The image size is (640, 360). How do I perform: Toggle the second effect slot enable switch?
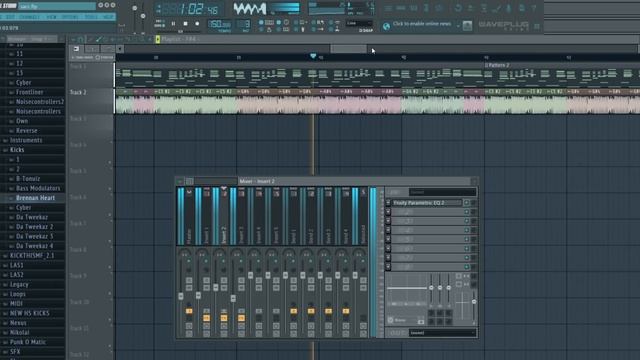(x=467, y=212)
